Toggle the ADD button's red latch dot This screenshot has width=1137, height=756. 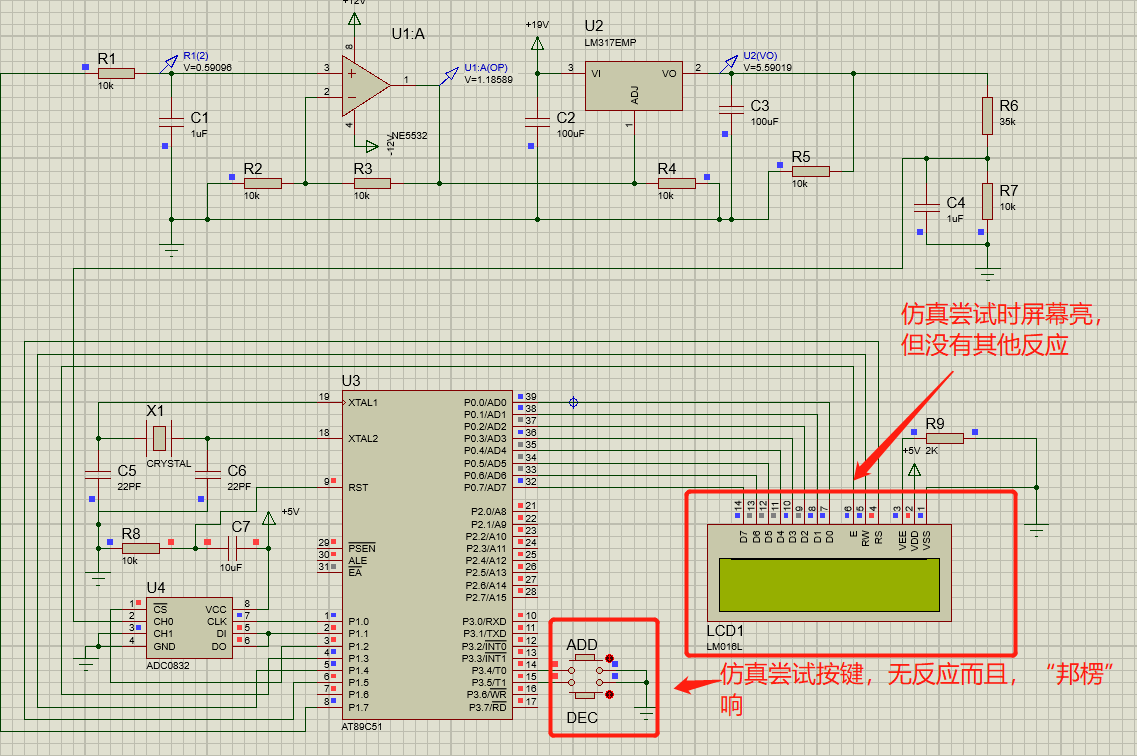(x=609, y=658)
